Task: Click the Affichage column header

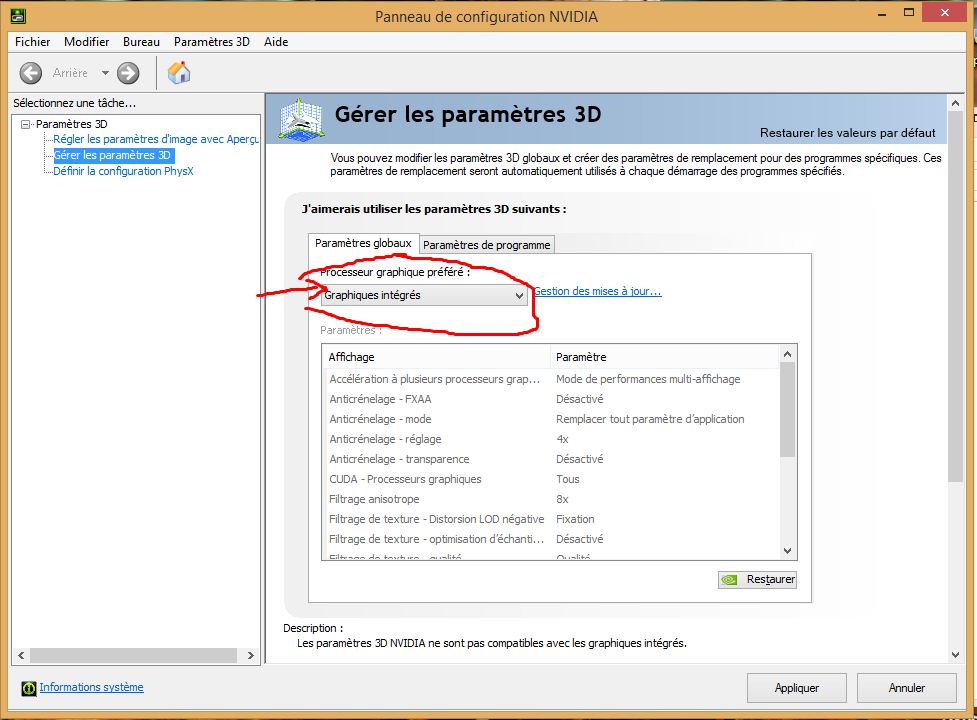Action: (x=436, y=357)
